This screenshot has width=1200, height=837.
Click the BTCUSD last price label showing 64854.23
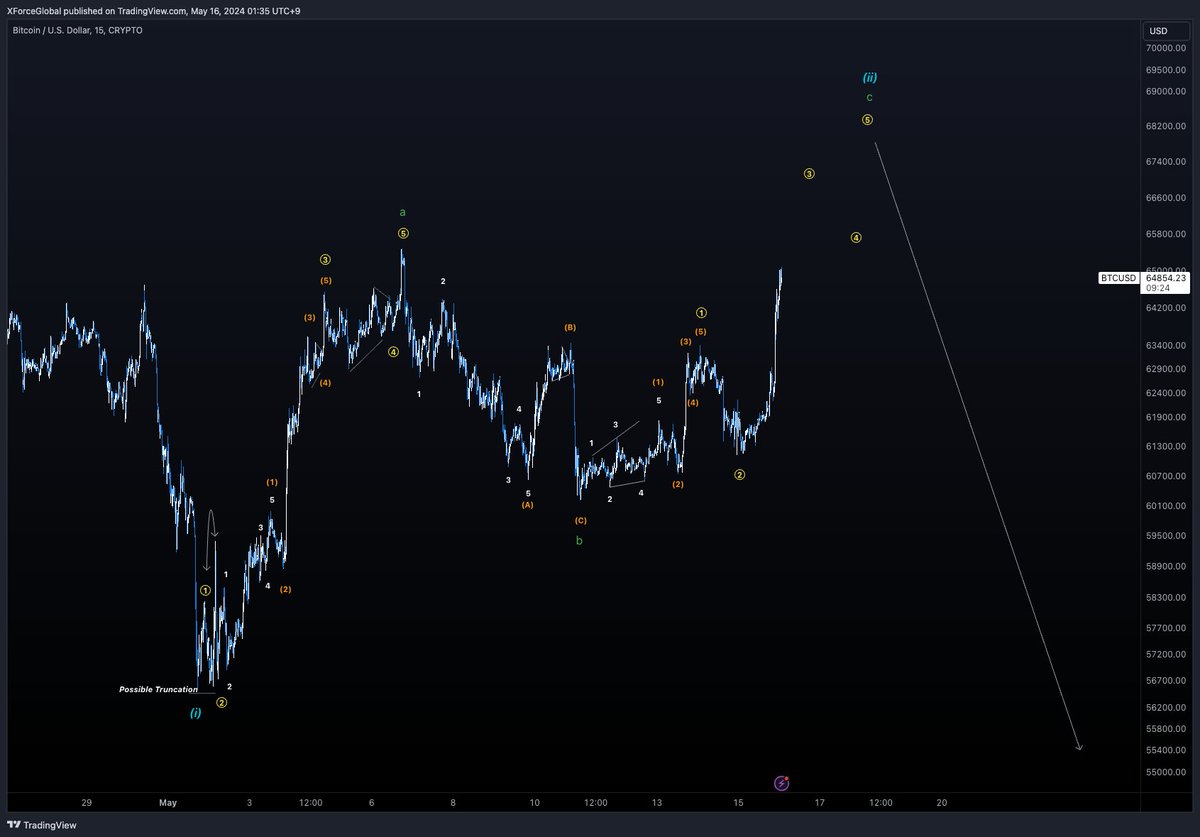click(x=1144, y=278)
